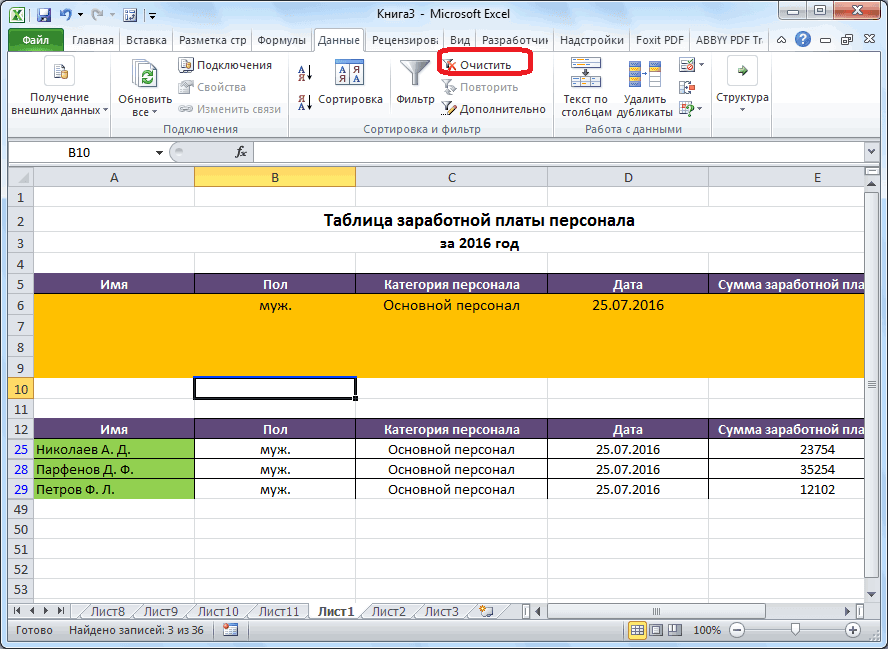Click the formula bar input field
This screenshot has width=888, height=649.
tap(560, 152)
